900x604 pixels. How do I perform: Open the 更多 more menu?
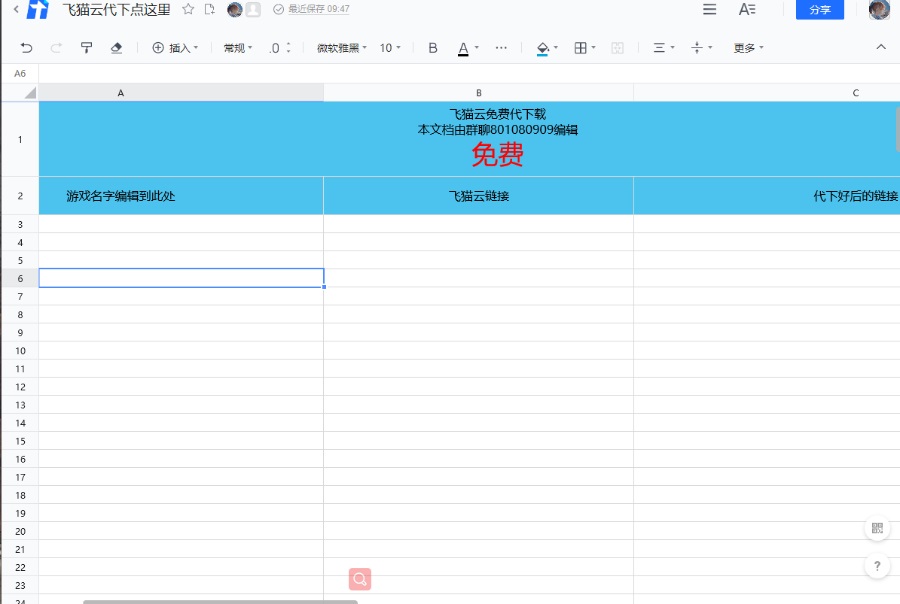point(748,48)
